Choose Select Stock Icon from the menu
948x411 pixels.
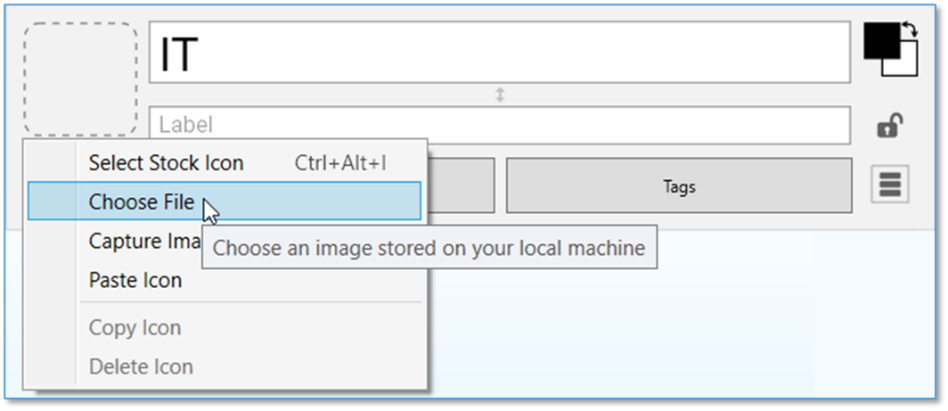pos(166,163)
